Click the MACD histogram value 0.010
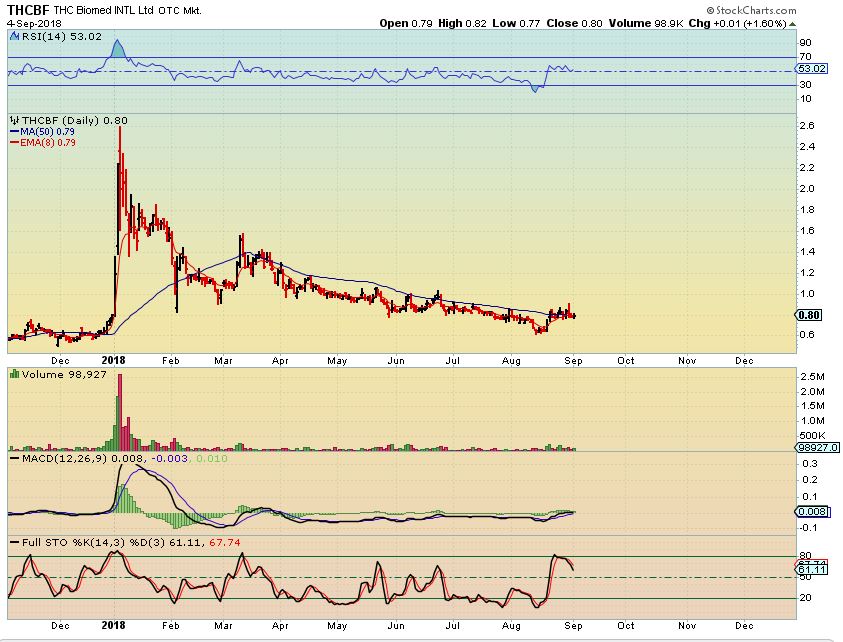Viewport: 843px width, 642px height. tap(212, 458)
